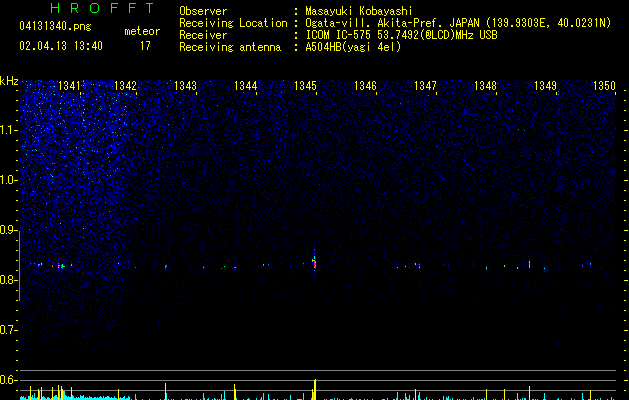Click time marker 1343

coord(185,86)
